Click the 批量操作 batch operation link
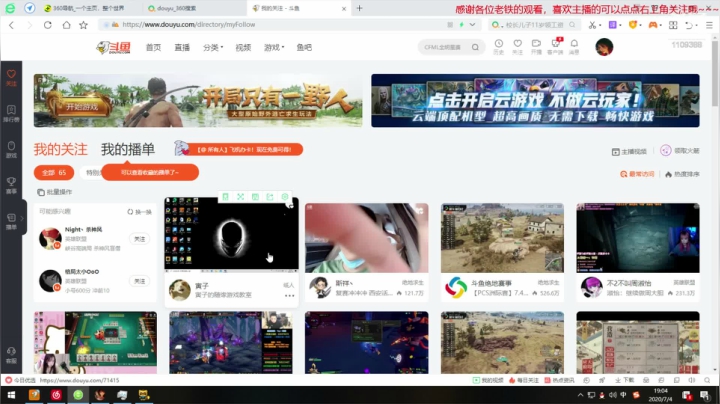The height and width of the screenshot is (404, 720). [55, 192]
